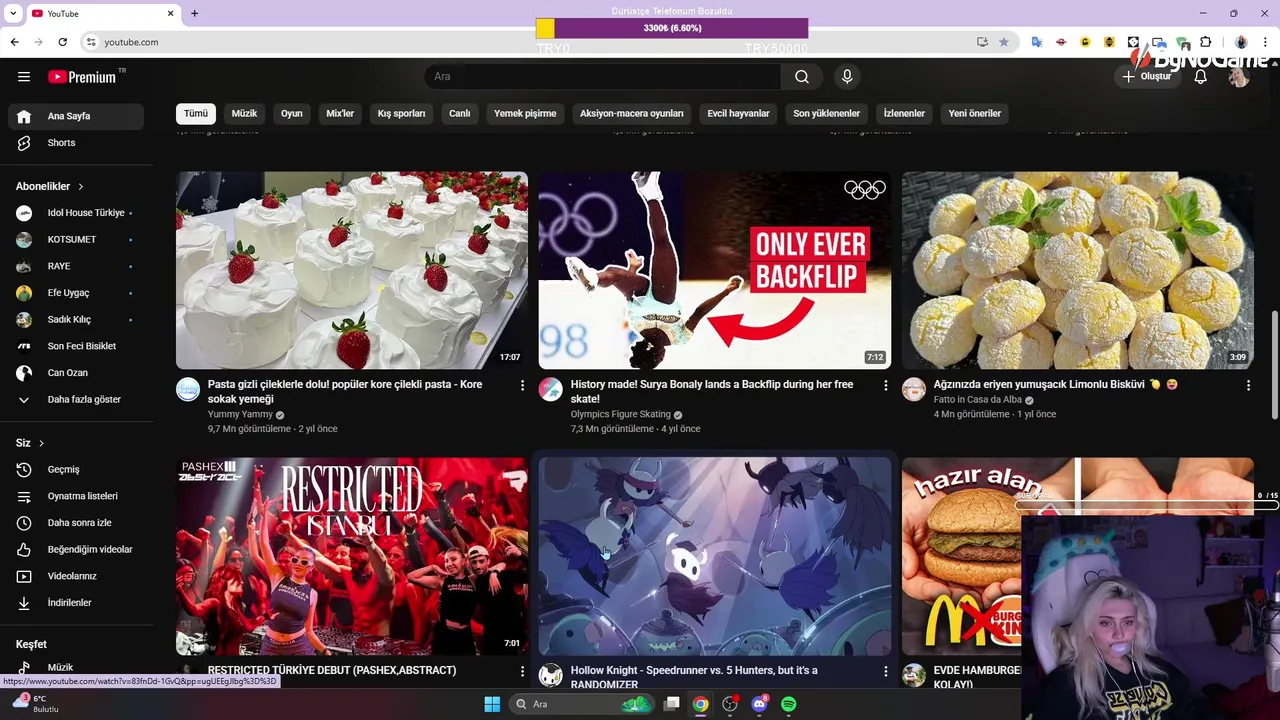Screen dimensions: 1280x720
Task: Expand Daha fazla göster subscriptions
Action: click(x=76, y=399)
